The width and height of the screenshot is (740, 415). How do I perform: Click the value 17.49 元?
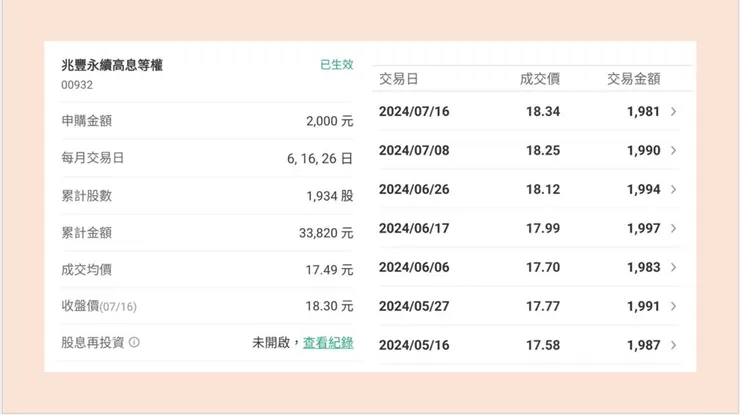click(x=329, y=270)
